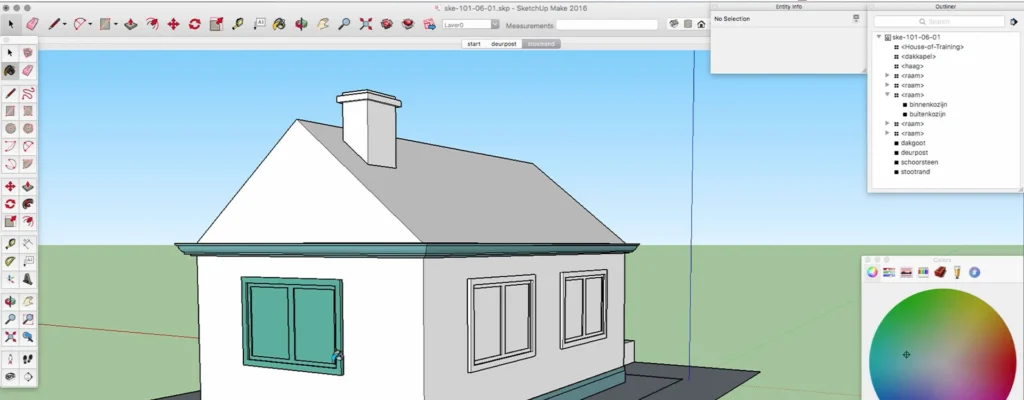Viewport: 1024px width, 400px height.
Task: Activate the Paint Bucket in top toolbar
Action: [281, 23]
